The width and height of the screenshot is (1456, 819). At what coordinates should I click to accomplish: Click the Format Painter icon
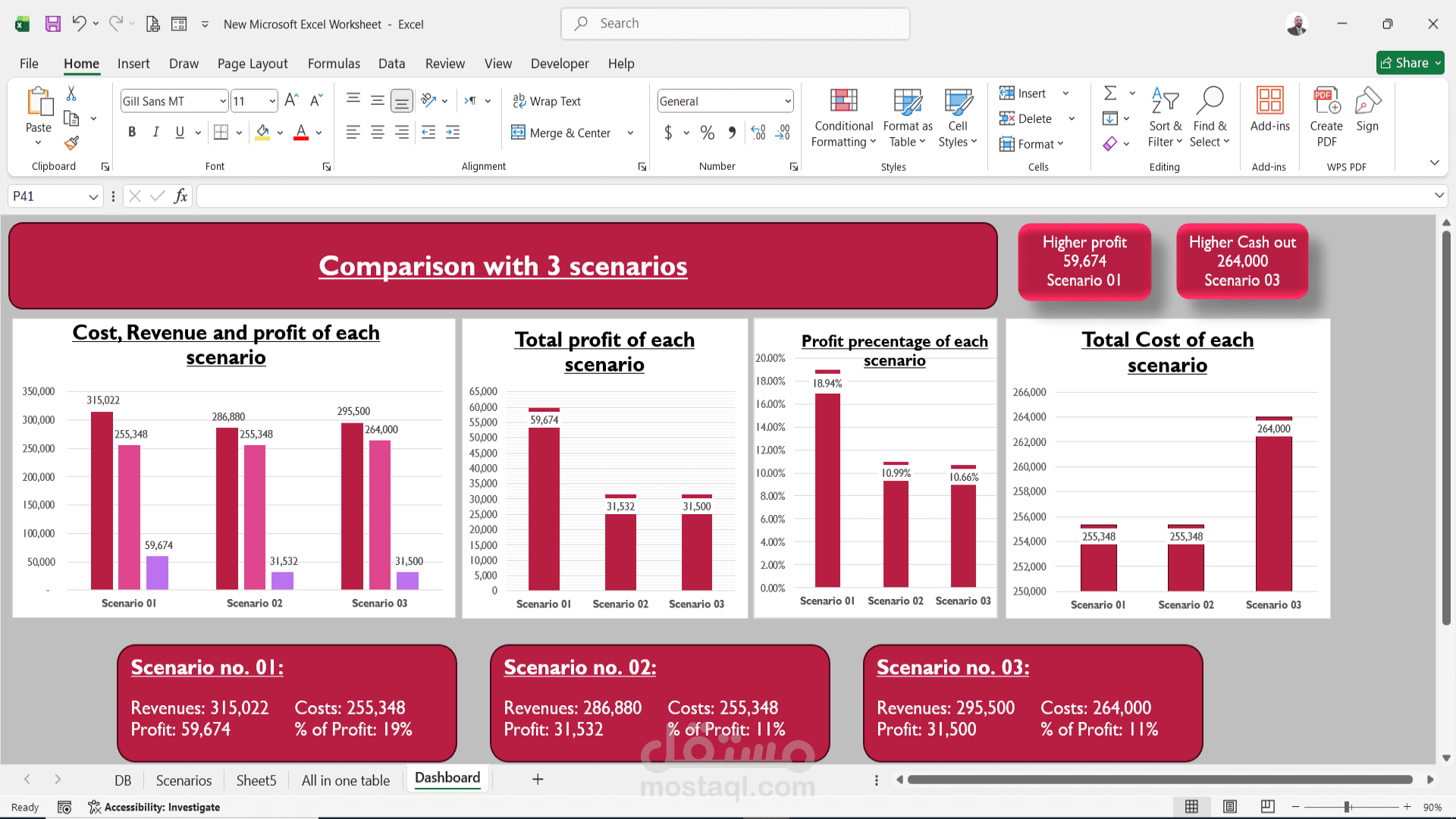pyautogui.click(x=71, y=143)
